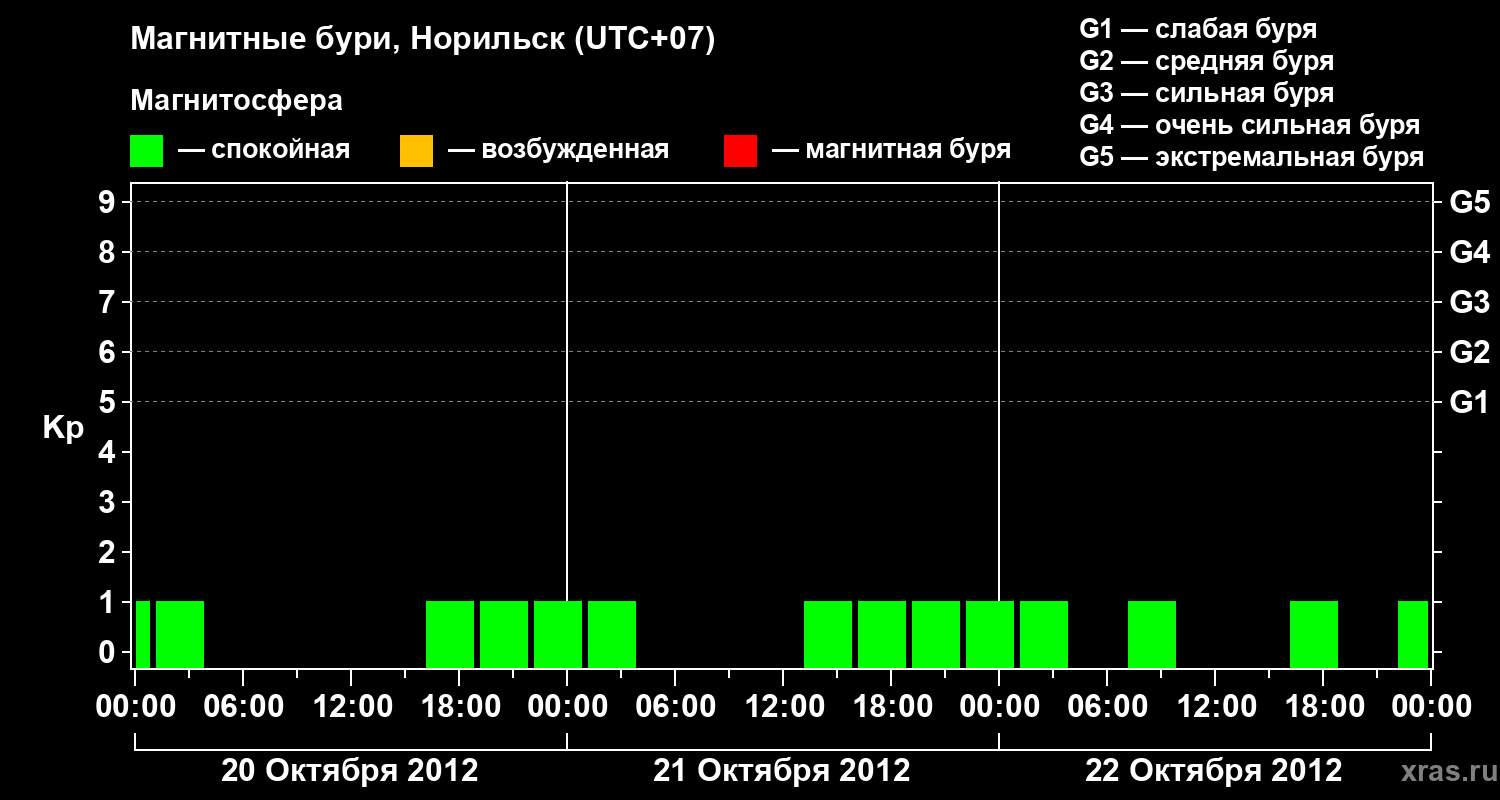Click the line 'G4 — очень сильная буря'
Image resolution: width=1500 pixels, height=800 pixels.
coord(1250,125)
